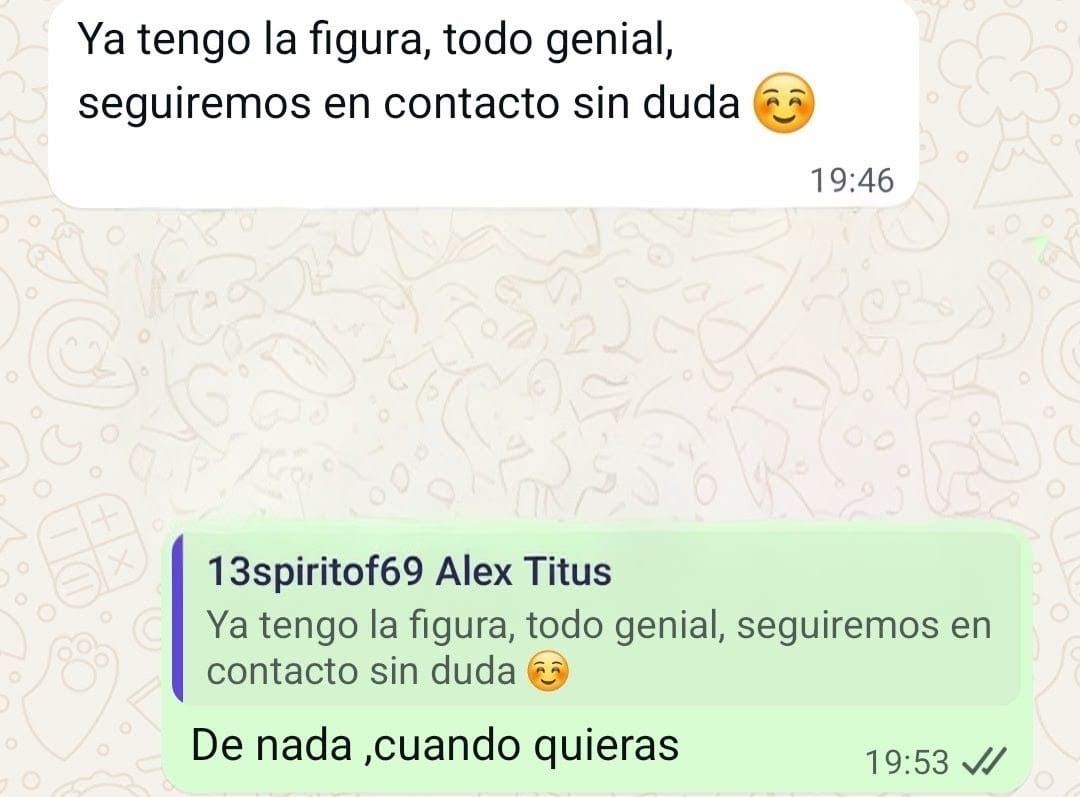Select the reply text De nada ,cuando quieras

pyautogui.click(x=435, y=745)
